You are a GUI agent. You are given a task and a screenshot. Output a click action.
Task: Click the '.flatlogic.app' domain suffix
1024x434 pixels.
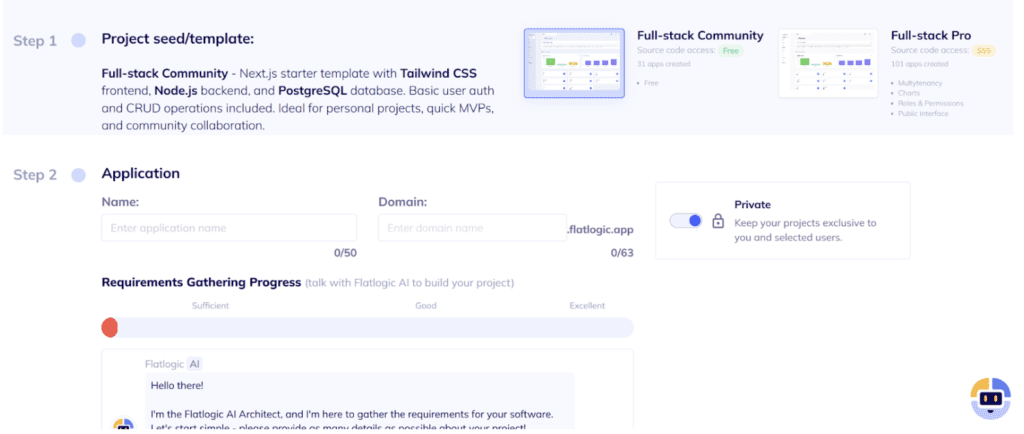click(601, 230)
